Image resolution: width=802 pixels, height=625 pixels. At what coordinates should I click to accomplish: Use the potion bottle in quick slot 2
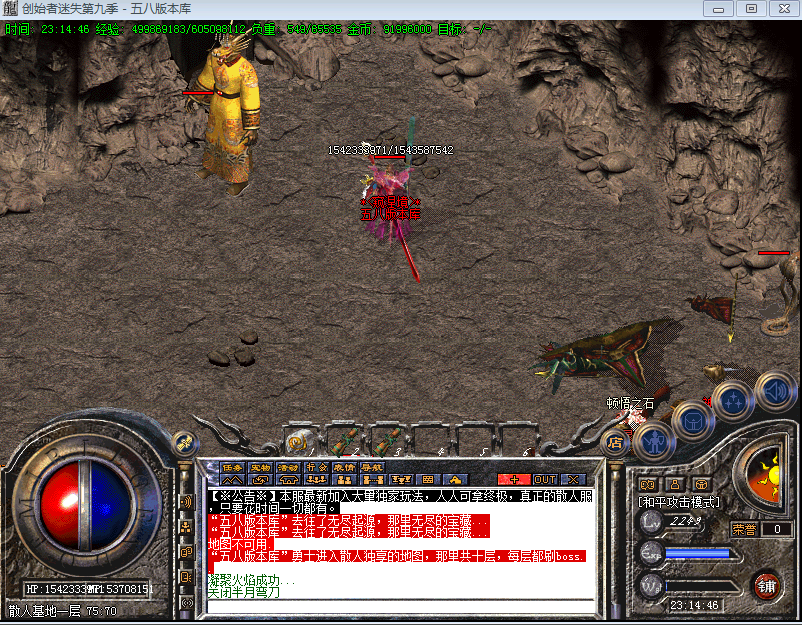click(344, 441)
